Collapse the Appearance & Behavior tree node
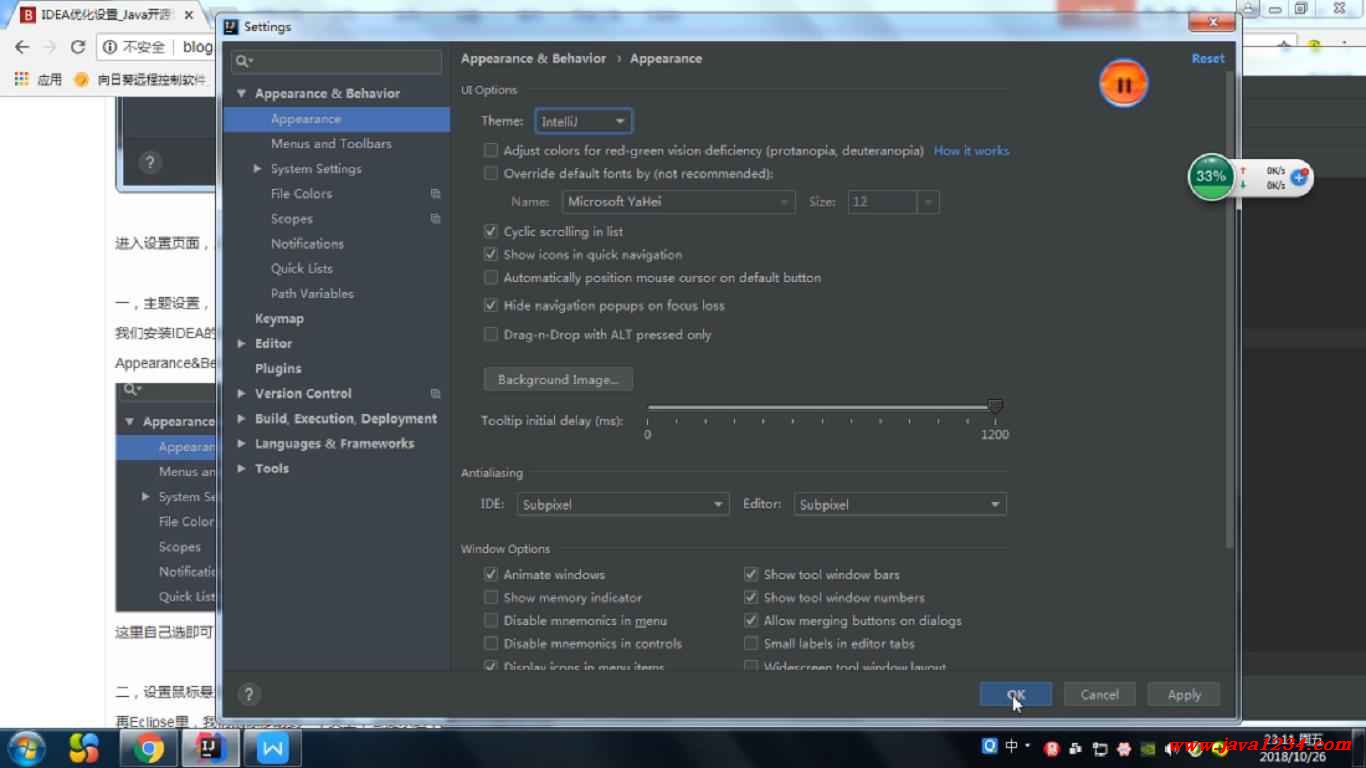 (x=241, y=94)
